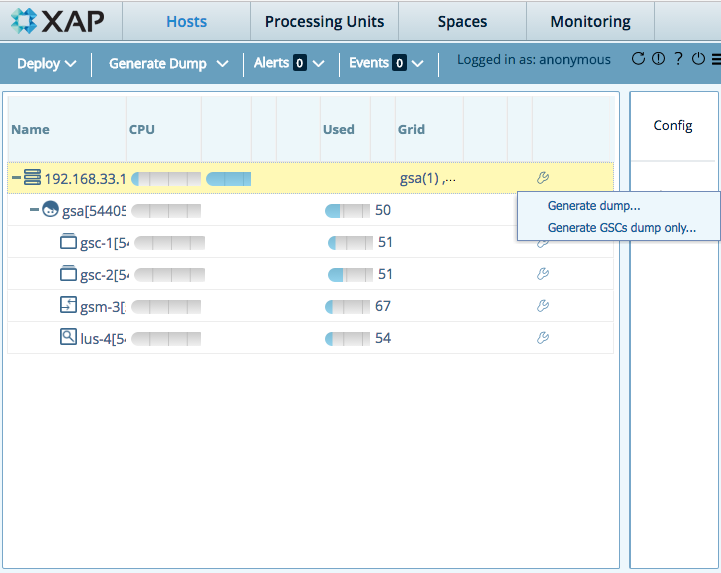Open the Deploy dropdown menu

click(x=46, y=63)
